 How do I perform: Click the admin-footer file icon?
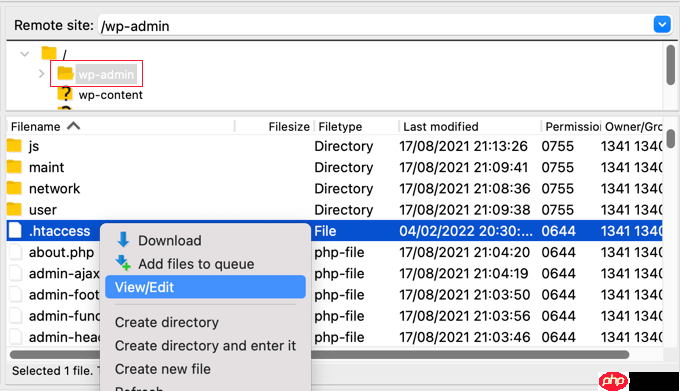15,294
